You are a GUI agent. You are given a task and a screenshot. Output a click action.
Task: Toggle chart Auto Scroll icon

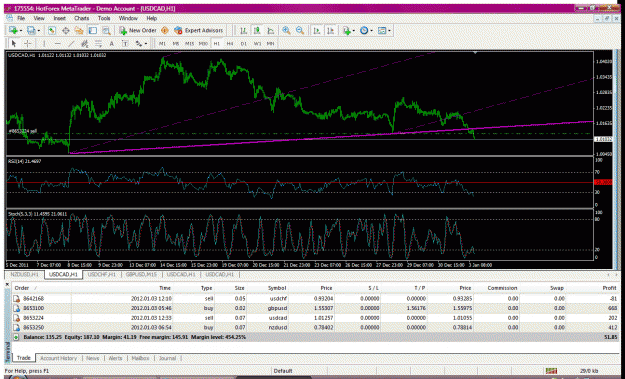(x=317, y=30)
